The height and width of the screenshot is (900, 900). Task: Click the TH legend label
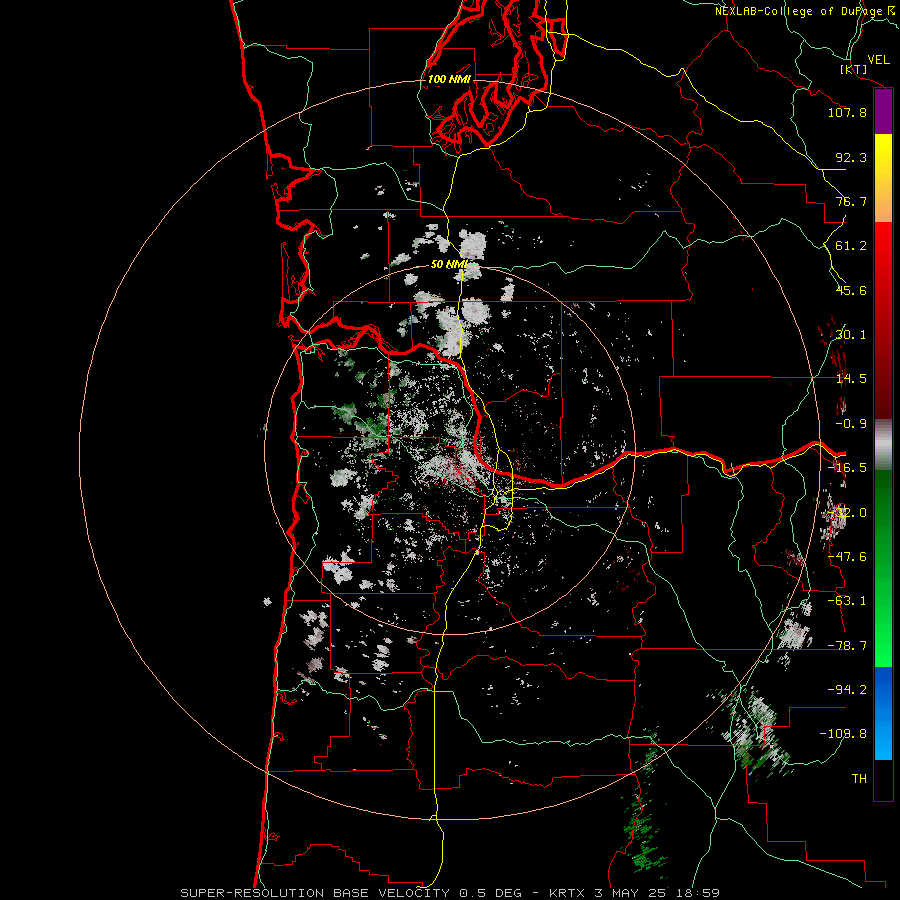pos(859,779)
